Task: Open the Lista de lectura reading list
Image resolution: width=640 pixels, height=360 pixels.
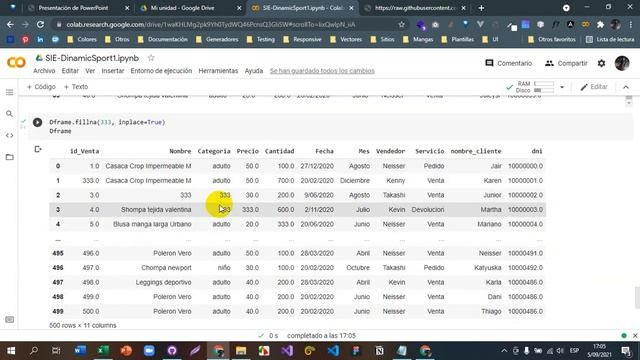Action: click(610, 40)
